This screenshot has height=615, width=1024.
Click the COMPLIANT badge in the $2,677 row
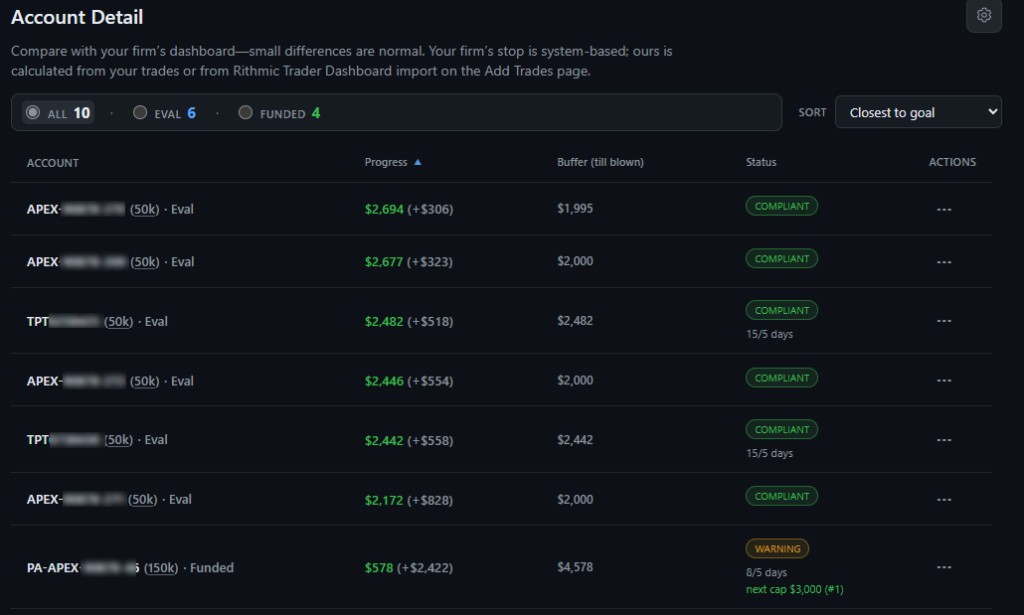pyautogui.click(x=782, y=259)
